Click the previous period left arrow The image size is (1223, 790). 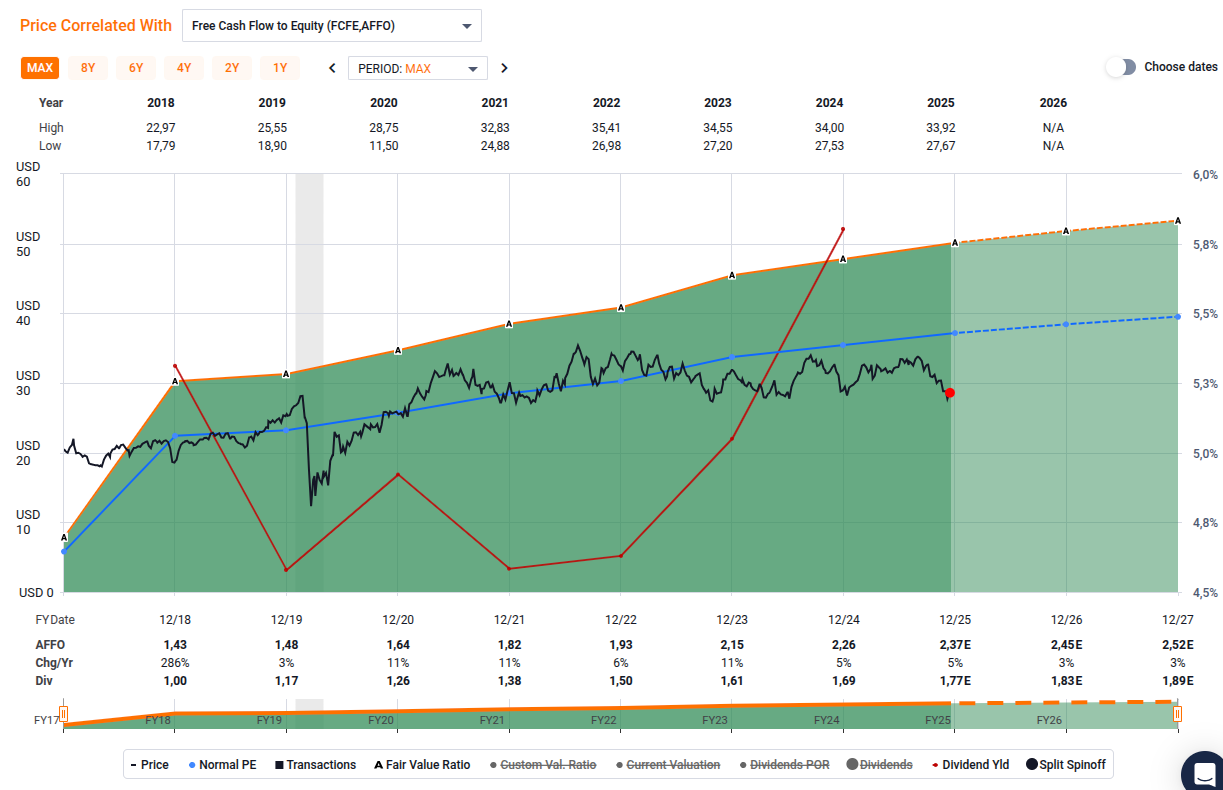(x=332, y=68)
